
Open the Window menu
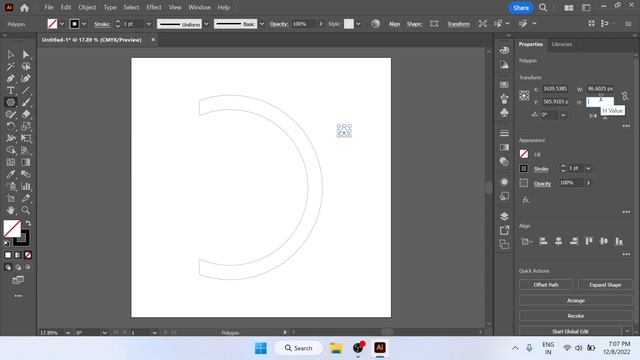coord(199,7)
